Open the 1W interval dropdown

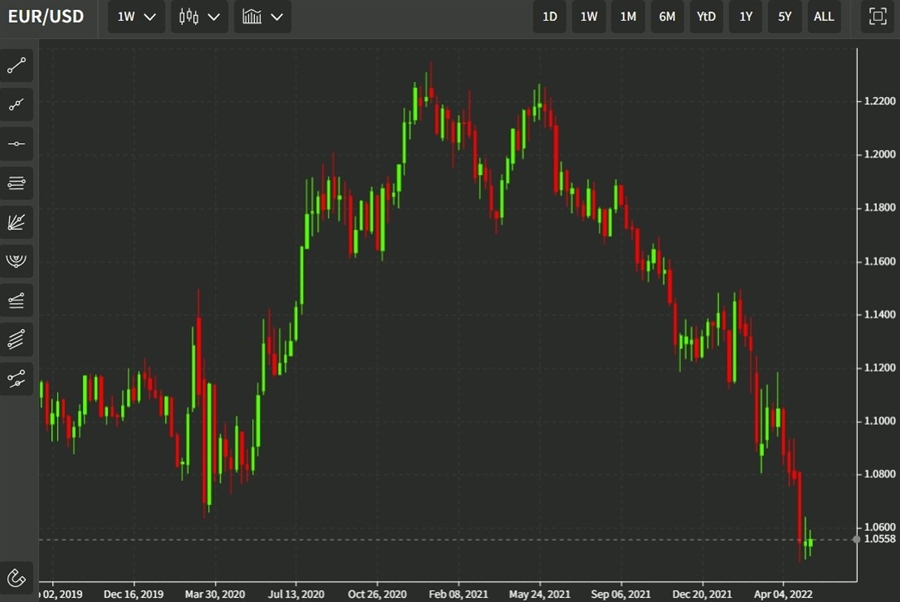coord(135,16)
